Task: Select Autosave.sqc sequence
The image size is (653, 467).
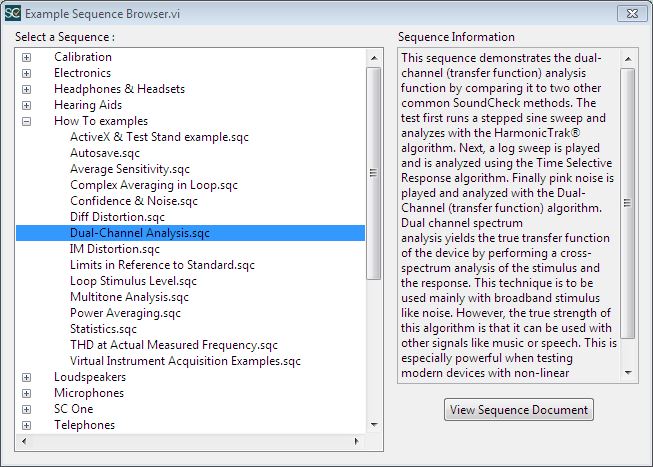Action: tap(105, 153)
